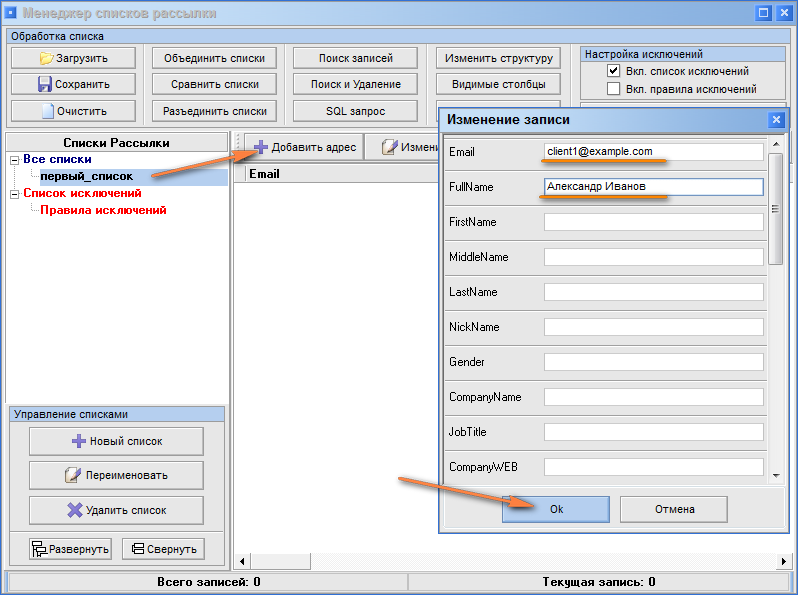The height and width of the screenshot is (595, 798).
Task: Enable the Вкл. правила исключений checkbox
Action: pyautogui.click(x=614, y=89)
